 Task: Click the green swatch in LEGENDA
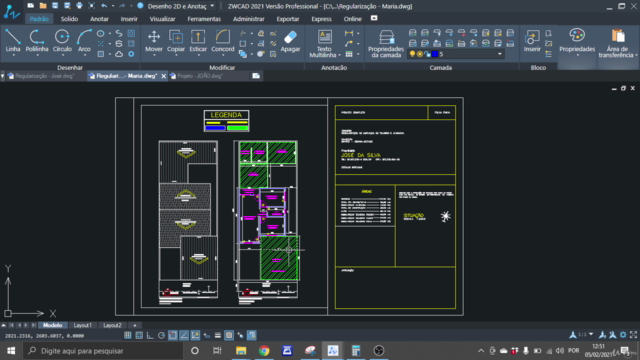238,128
